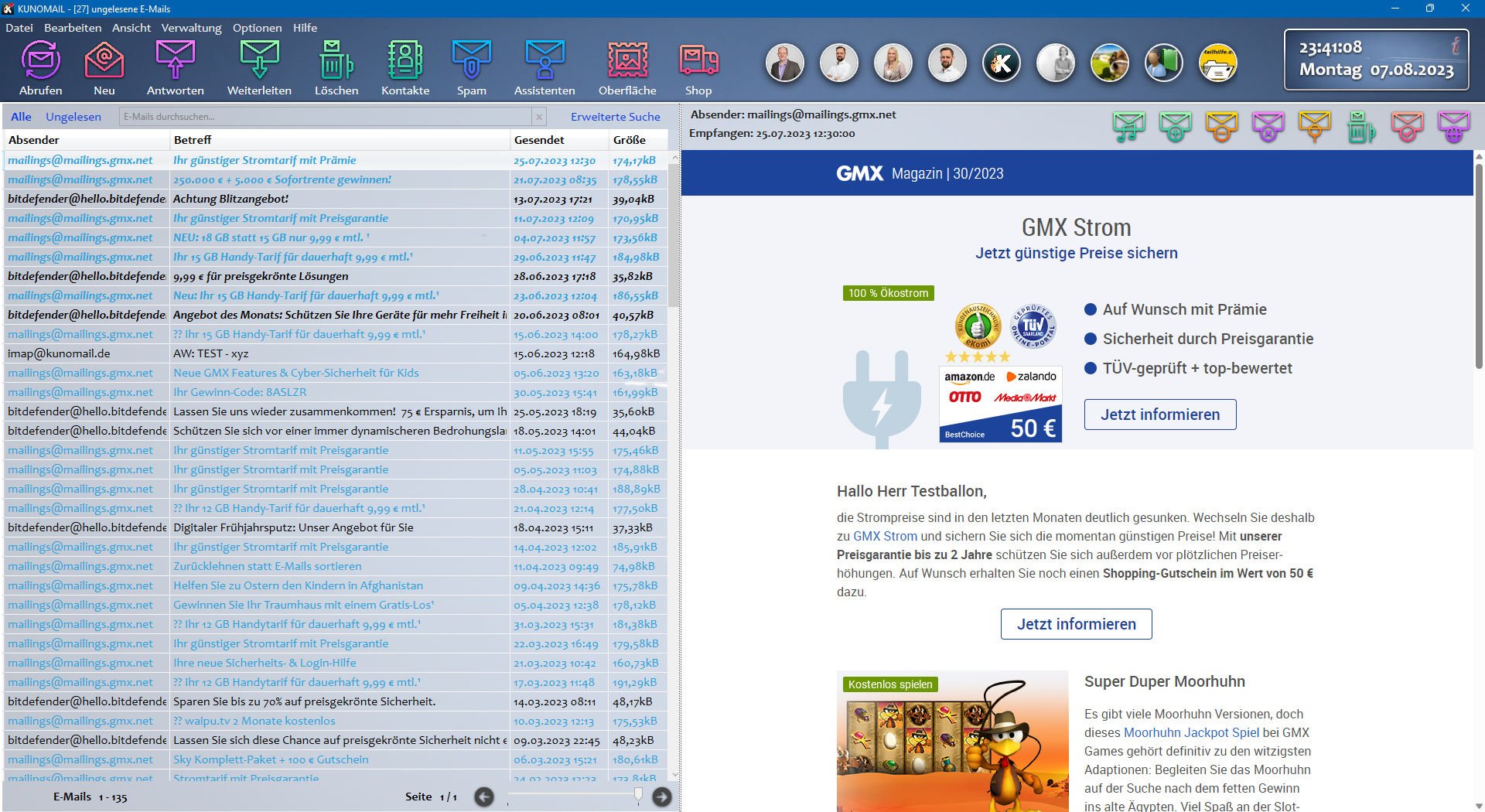Sort the list by the Größe column header
1485x812 pixels.
point(638,140)
